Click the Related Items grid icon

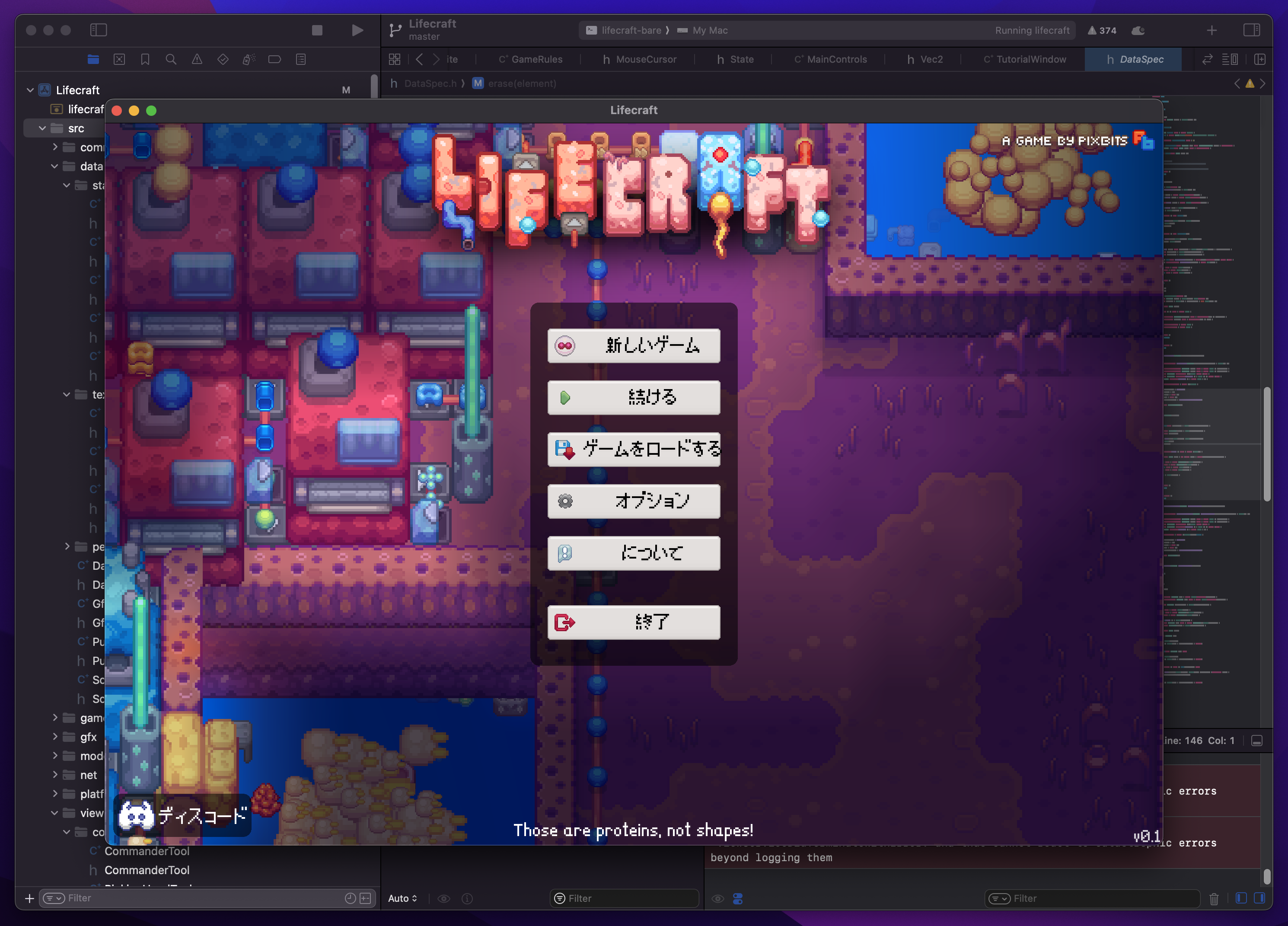[x=395, y=59]
